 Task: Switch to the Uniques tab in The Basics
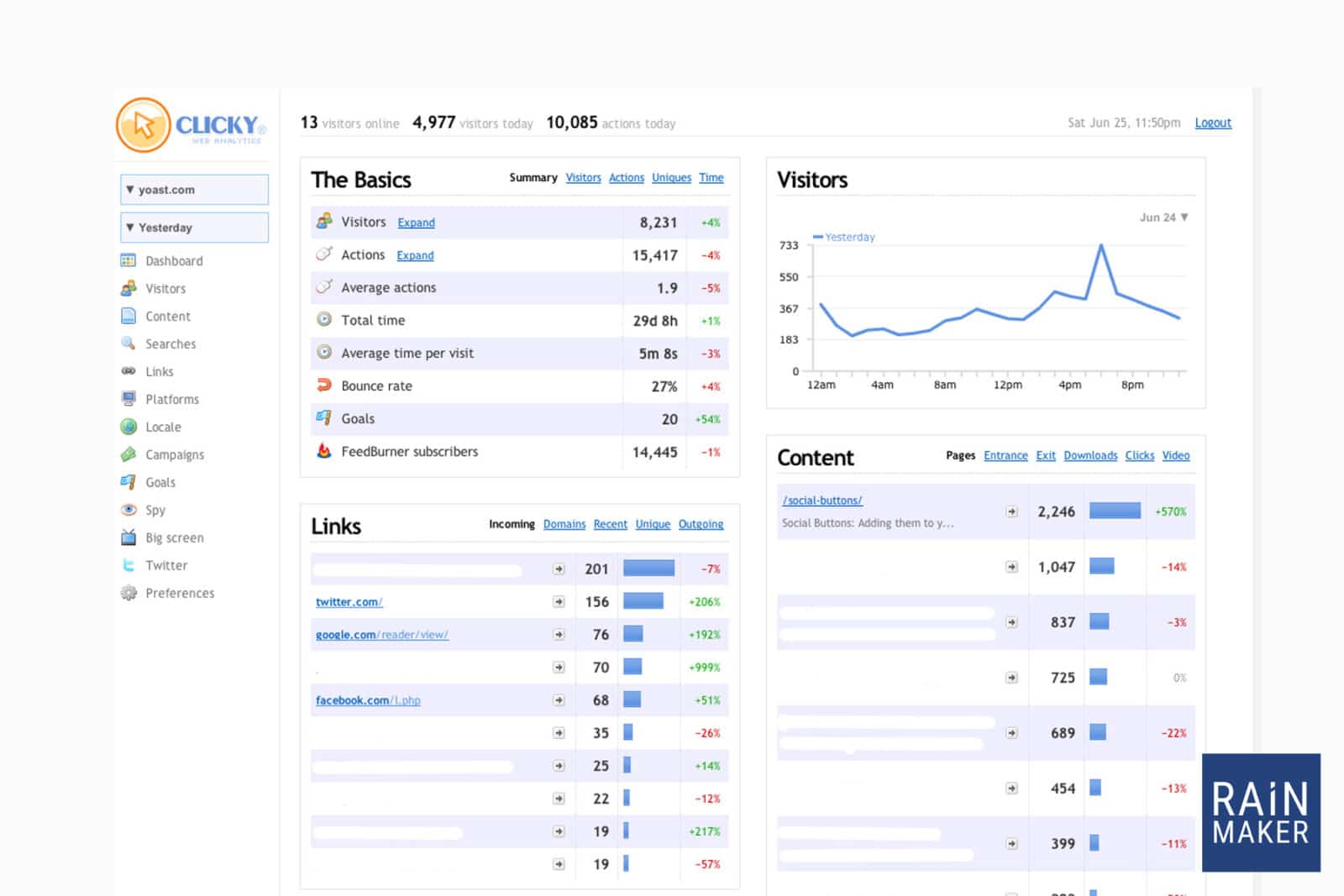coord(671,178)
